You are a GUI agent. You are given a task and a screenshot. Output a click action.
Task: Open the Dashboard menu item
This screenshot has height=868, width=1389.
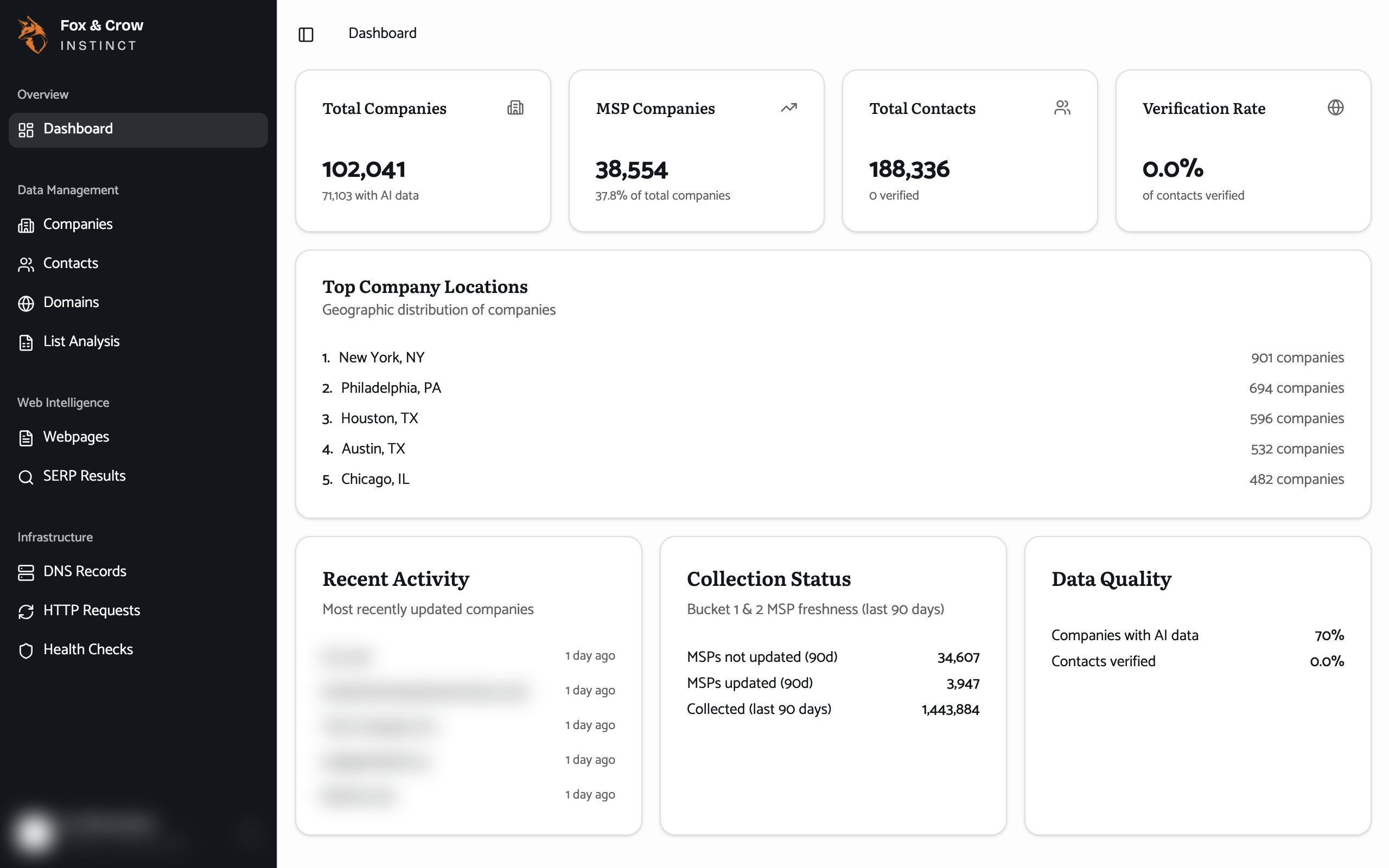pyautogui.click(x=138, y=129)
